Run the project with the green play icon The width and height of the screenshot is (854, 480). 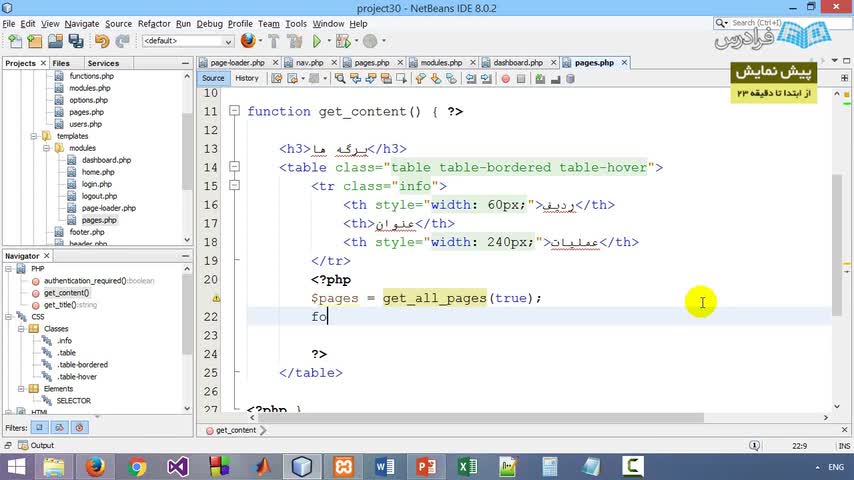(317, 41)
